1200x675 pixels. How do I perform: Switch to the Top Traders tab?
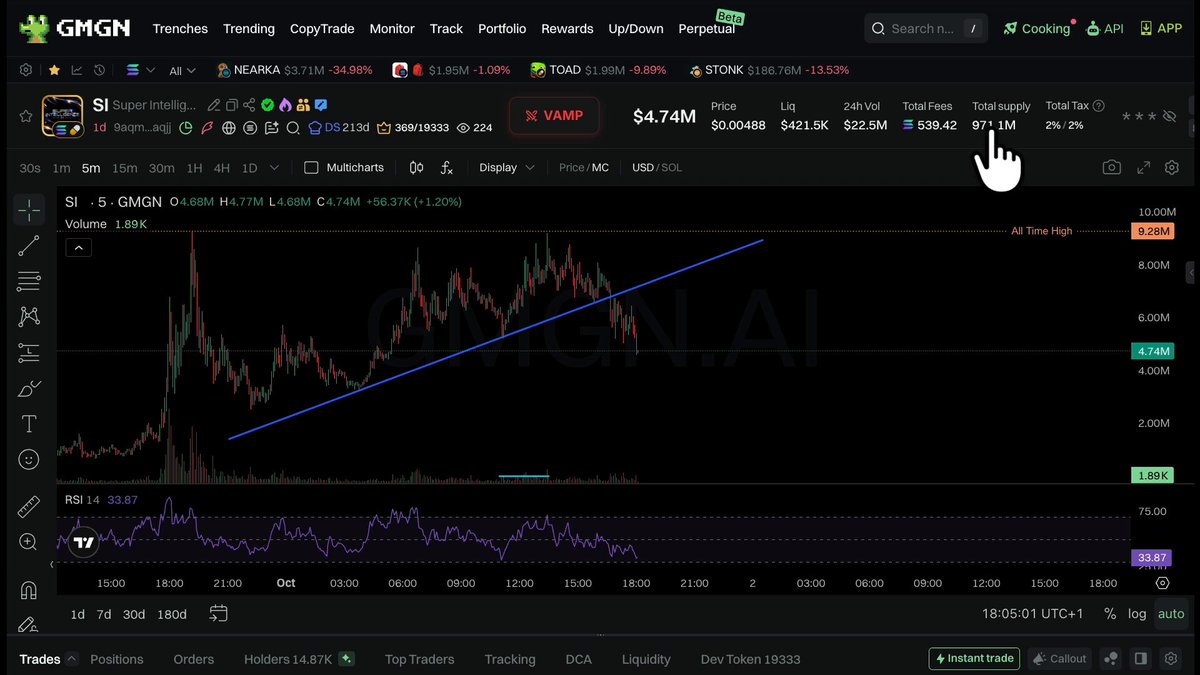coord(419,659)
